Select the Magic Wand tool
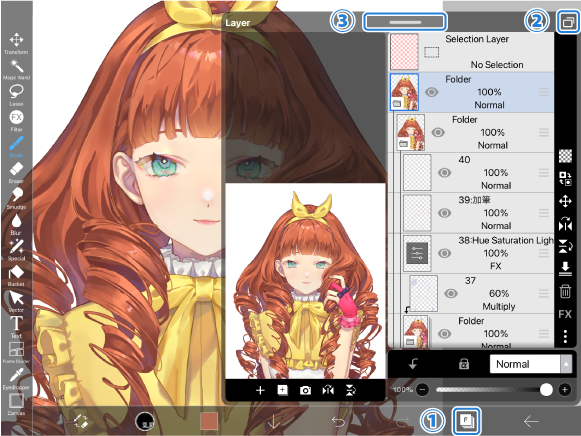Image resolution: width=581 pixels, height=436 pixels. tap(16, 70)
